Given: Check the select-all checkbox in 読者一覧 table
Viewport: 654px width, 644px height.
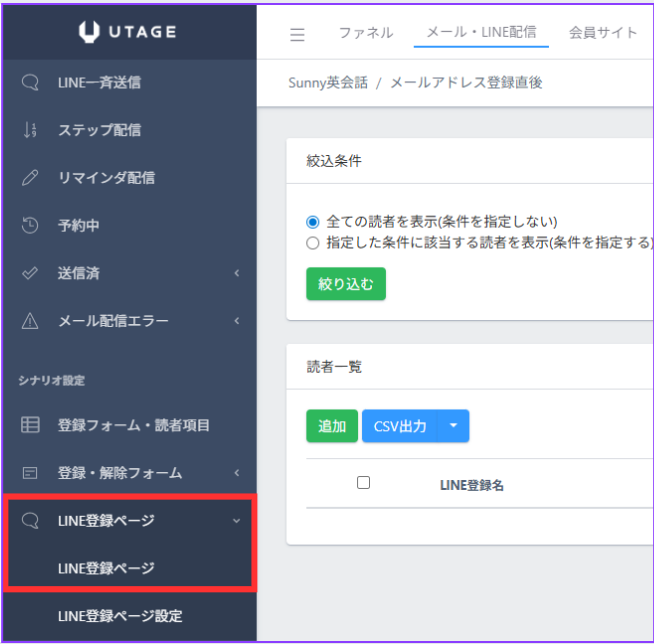Looking at the screenshot, I should pos(363,483).
